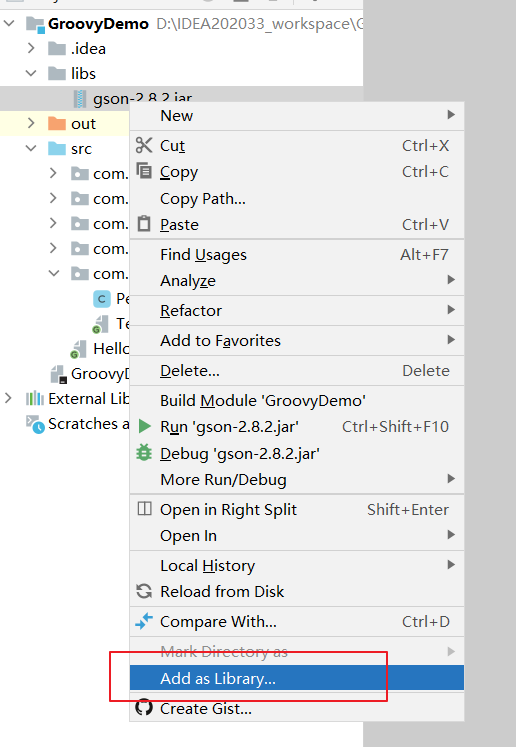Expand the .idea folder chevron
516x747 pixels.
31,48
